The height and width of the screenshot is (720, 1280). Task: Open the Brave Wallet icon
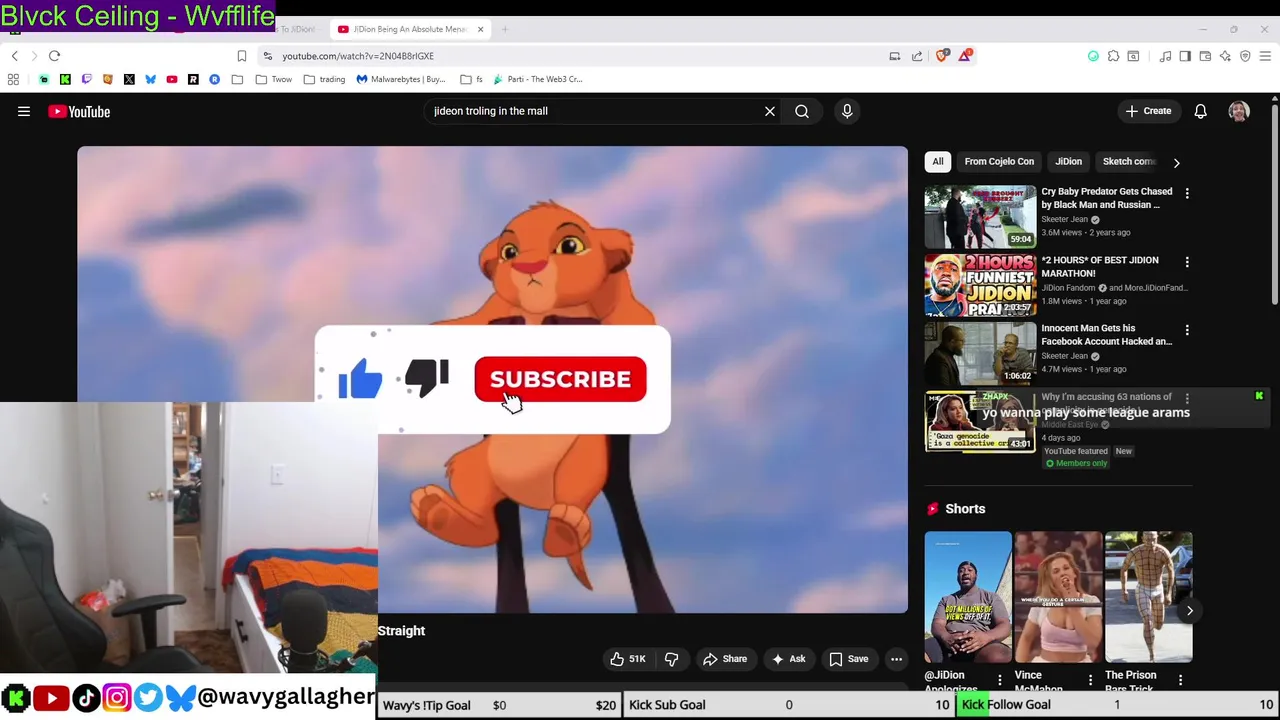1205,56
